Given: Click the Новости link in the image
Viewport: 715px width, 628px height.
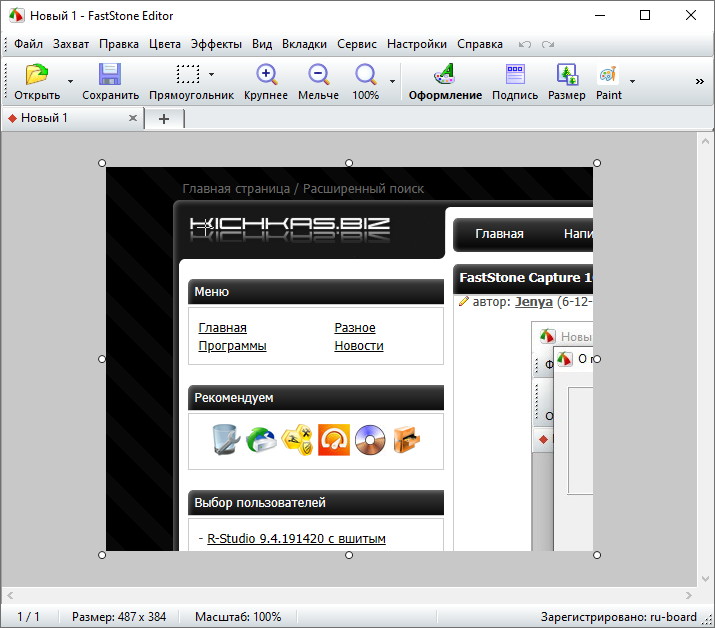Looking at the screenshot, I should pyautogui.click(x=359, y=346).
